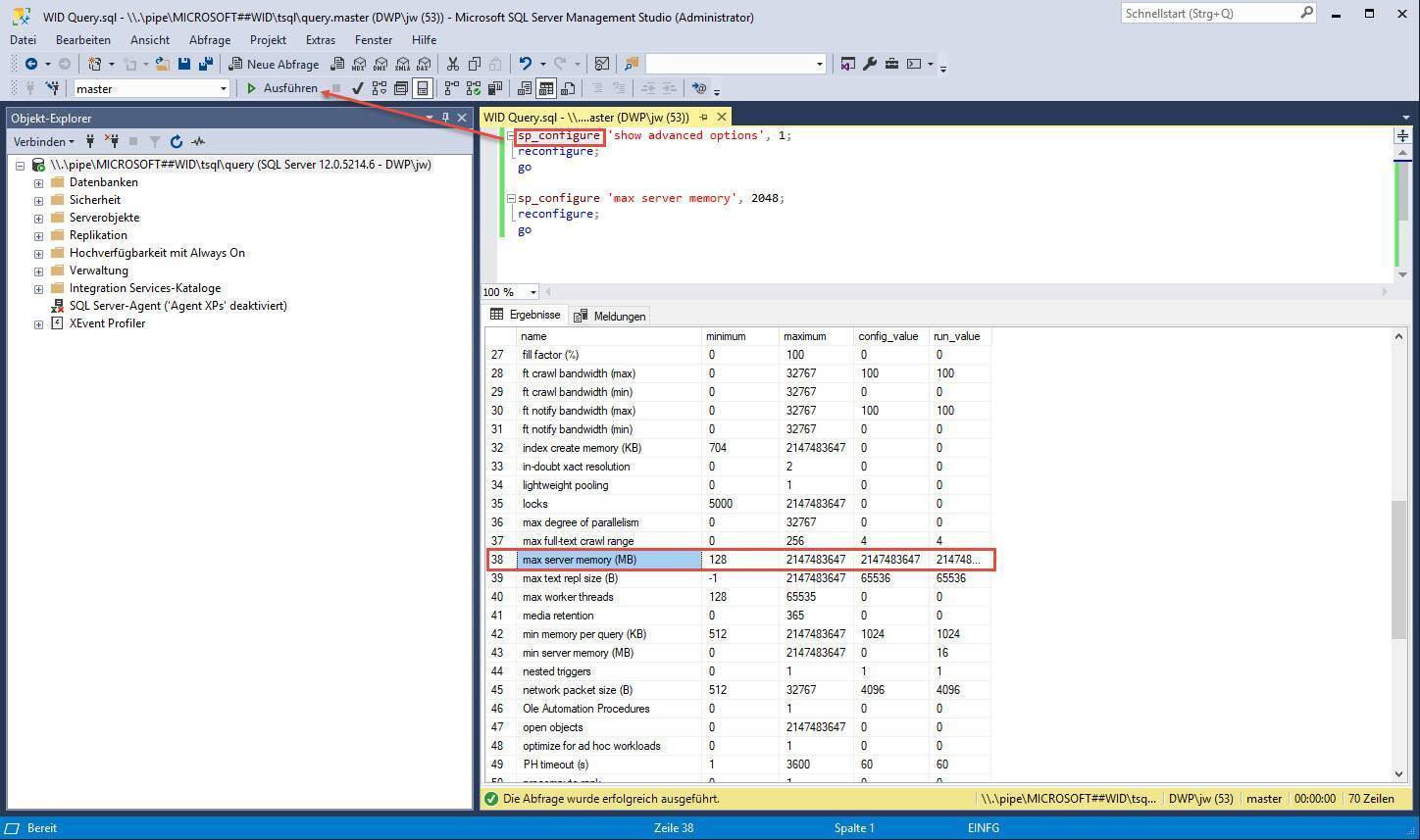
Task: Click the MDX query icon
Action: [x=359, y=64]
